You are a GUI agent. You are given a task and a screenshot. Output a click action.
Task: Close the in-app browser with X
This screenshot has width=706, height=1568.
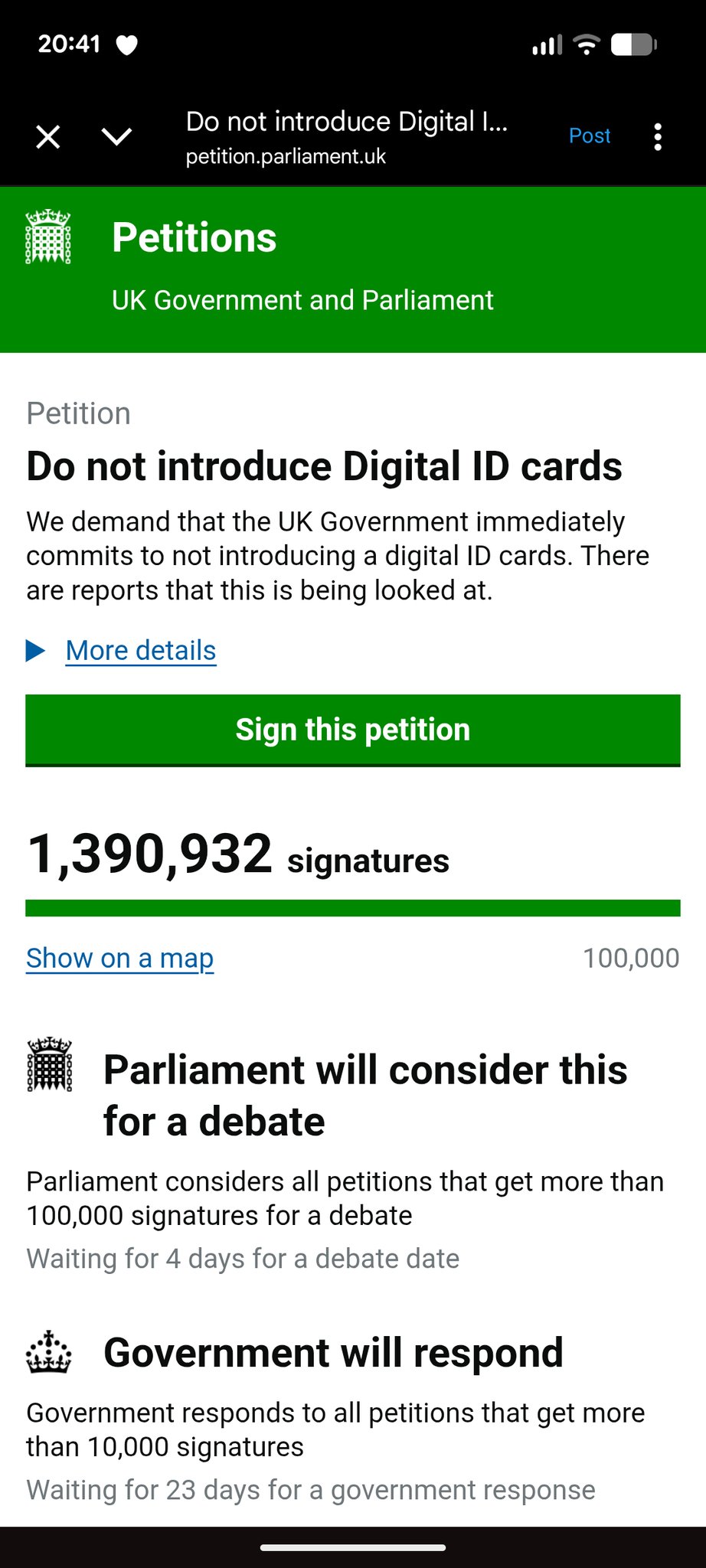coord(48,138)
